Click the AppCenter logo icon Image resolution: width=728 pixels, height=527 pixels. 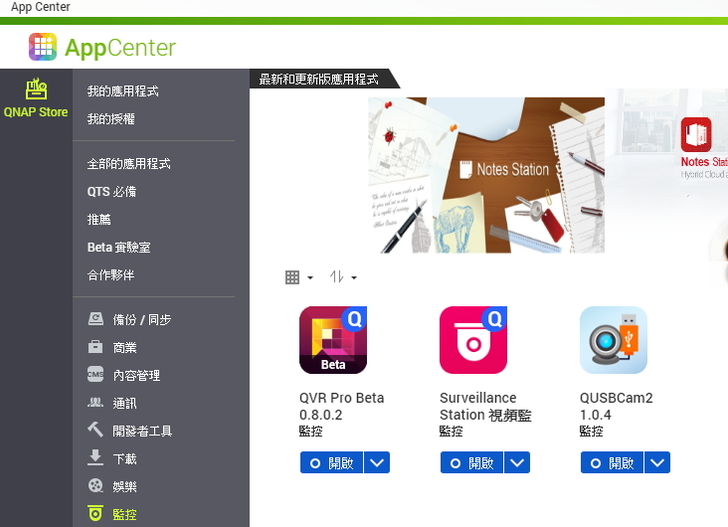pyautogui.click(x=43, y=47)
